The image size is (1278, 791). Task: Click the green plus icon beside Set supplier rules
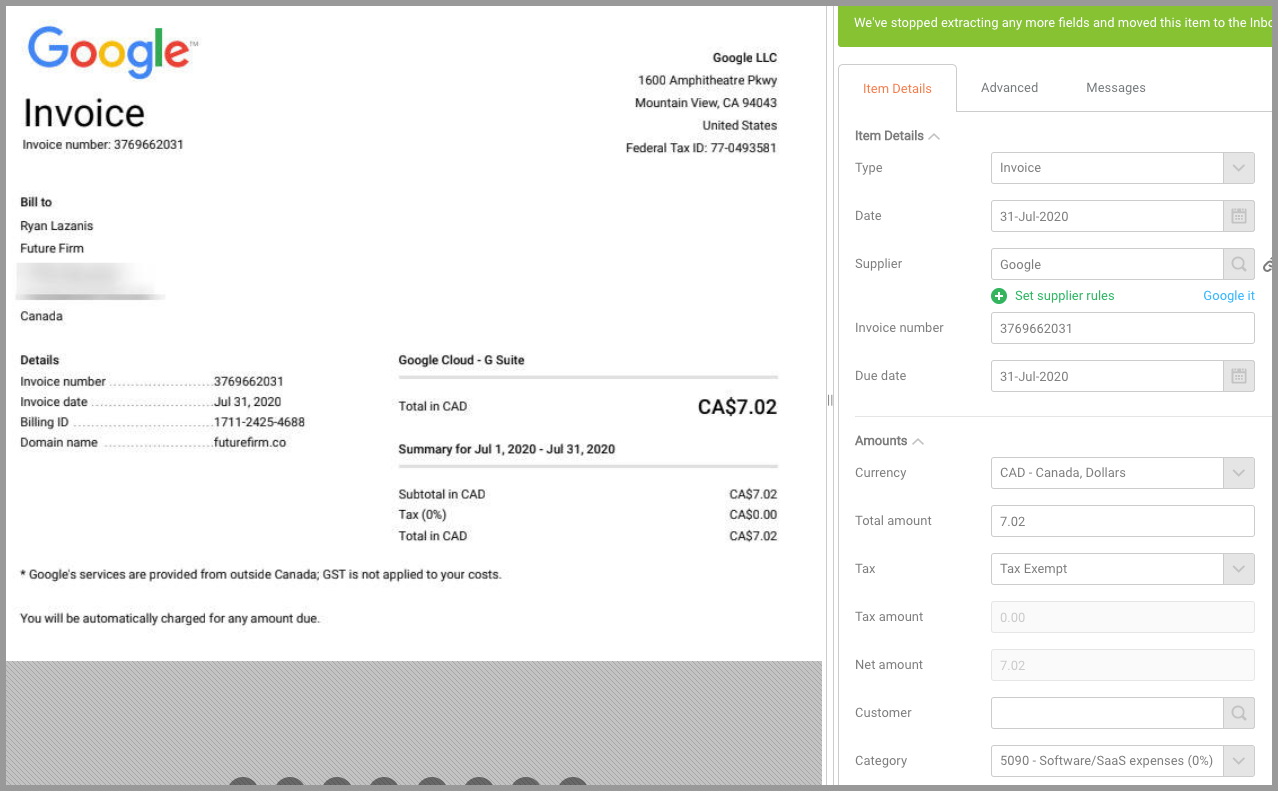(x=999, y=296)
